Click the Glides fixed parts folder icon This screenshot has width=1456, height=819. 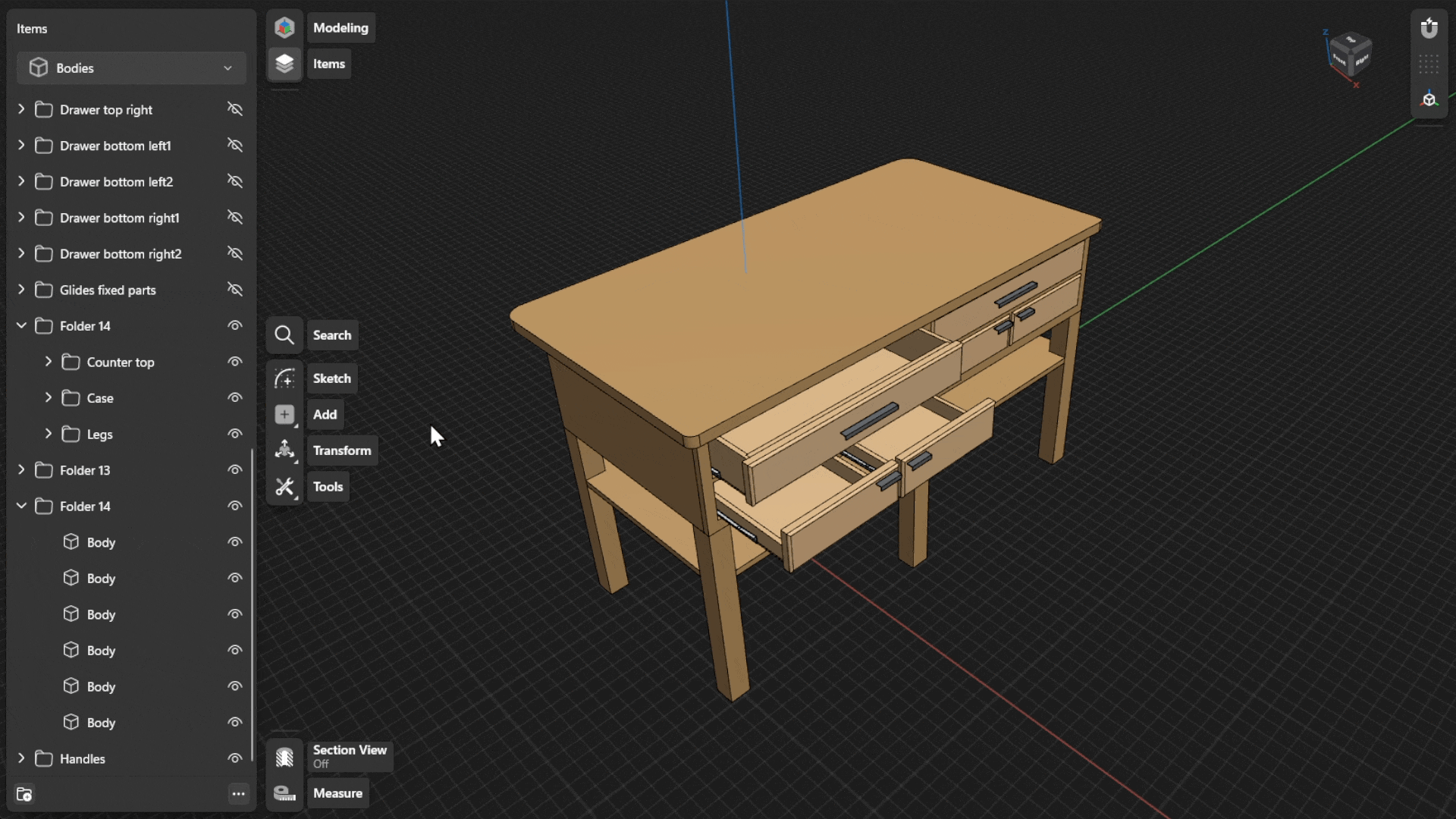point(44,290)
